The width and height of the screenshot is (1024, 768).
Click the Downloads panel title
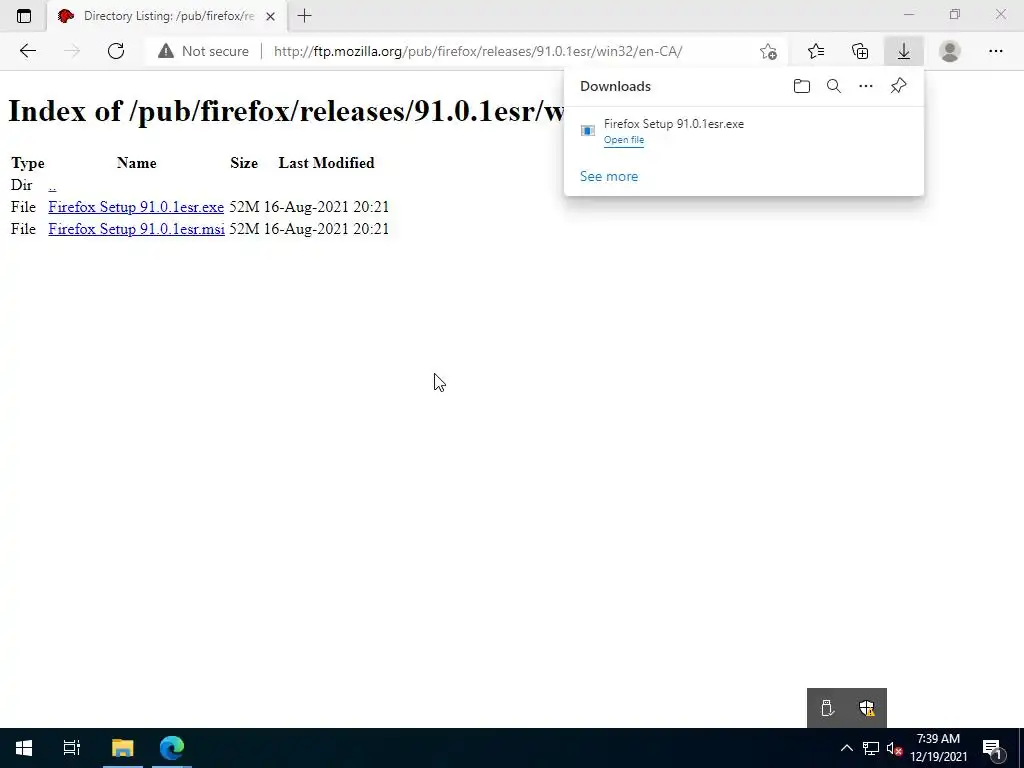click(x=615, y=86)
